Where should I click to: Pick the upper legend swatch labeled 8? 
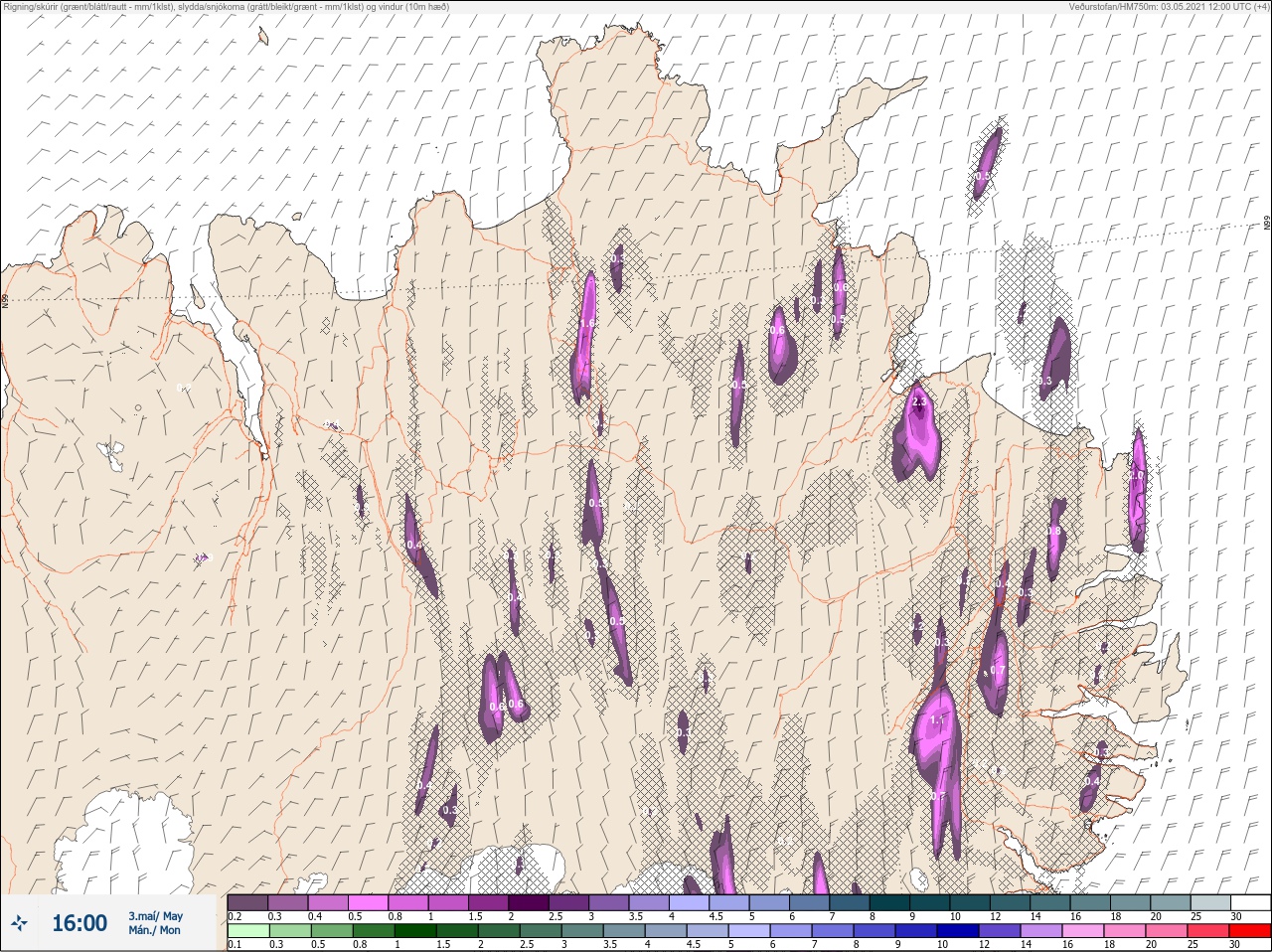(889, 902)
